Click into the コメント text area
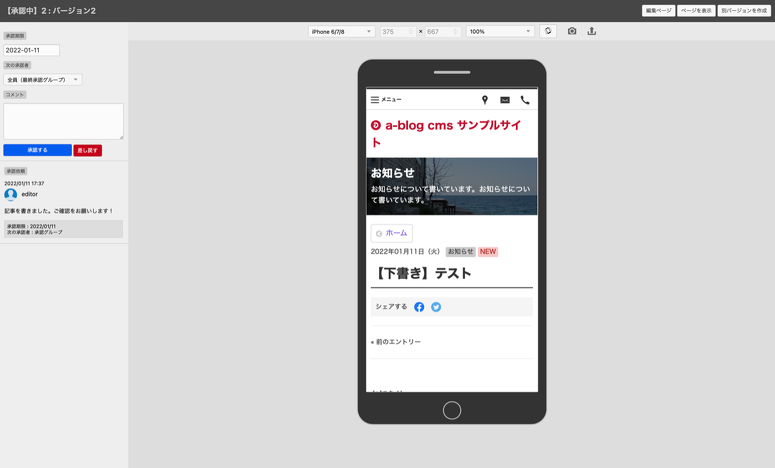 pyautogui.click(x=63, y=121)
